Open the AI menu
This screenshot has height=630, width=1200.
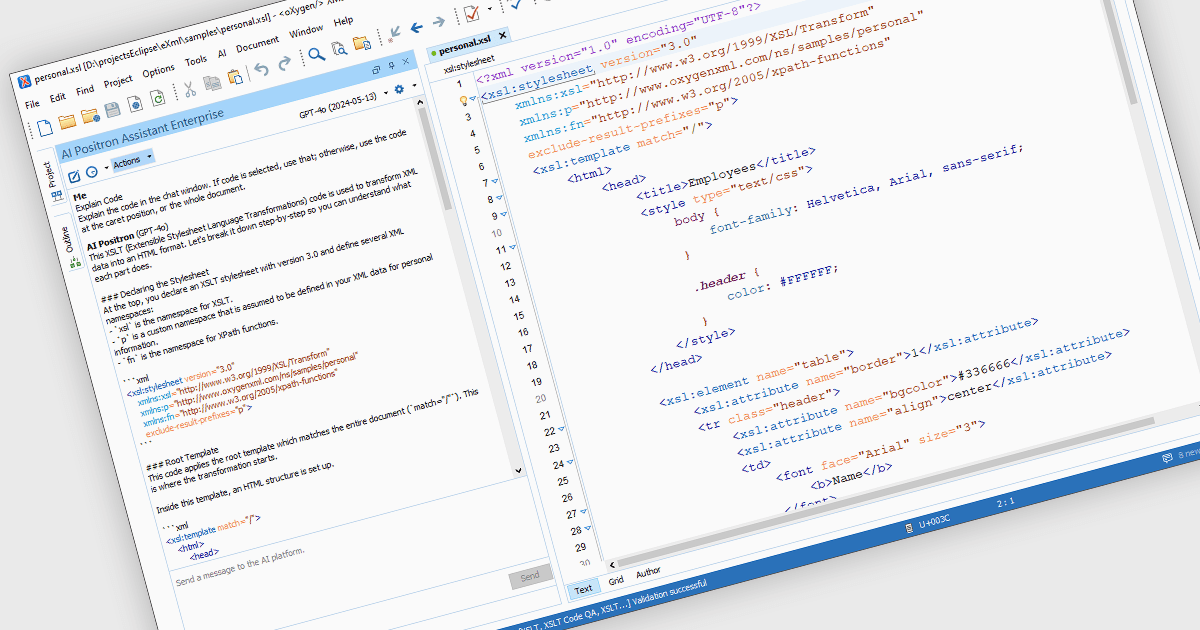(x=222, y=52)
